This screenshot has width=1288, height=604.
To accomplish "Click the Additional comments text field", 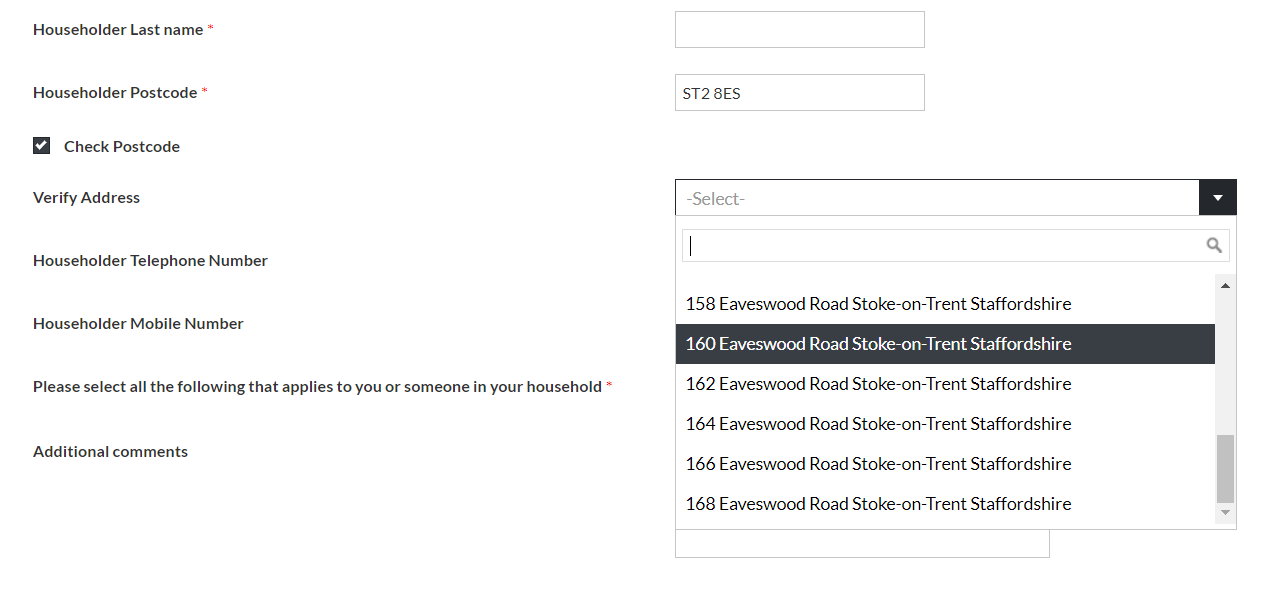I will pos(862,543).
